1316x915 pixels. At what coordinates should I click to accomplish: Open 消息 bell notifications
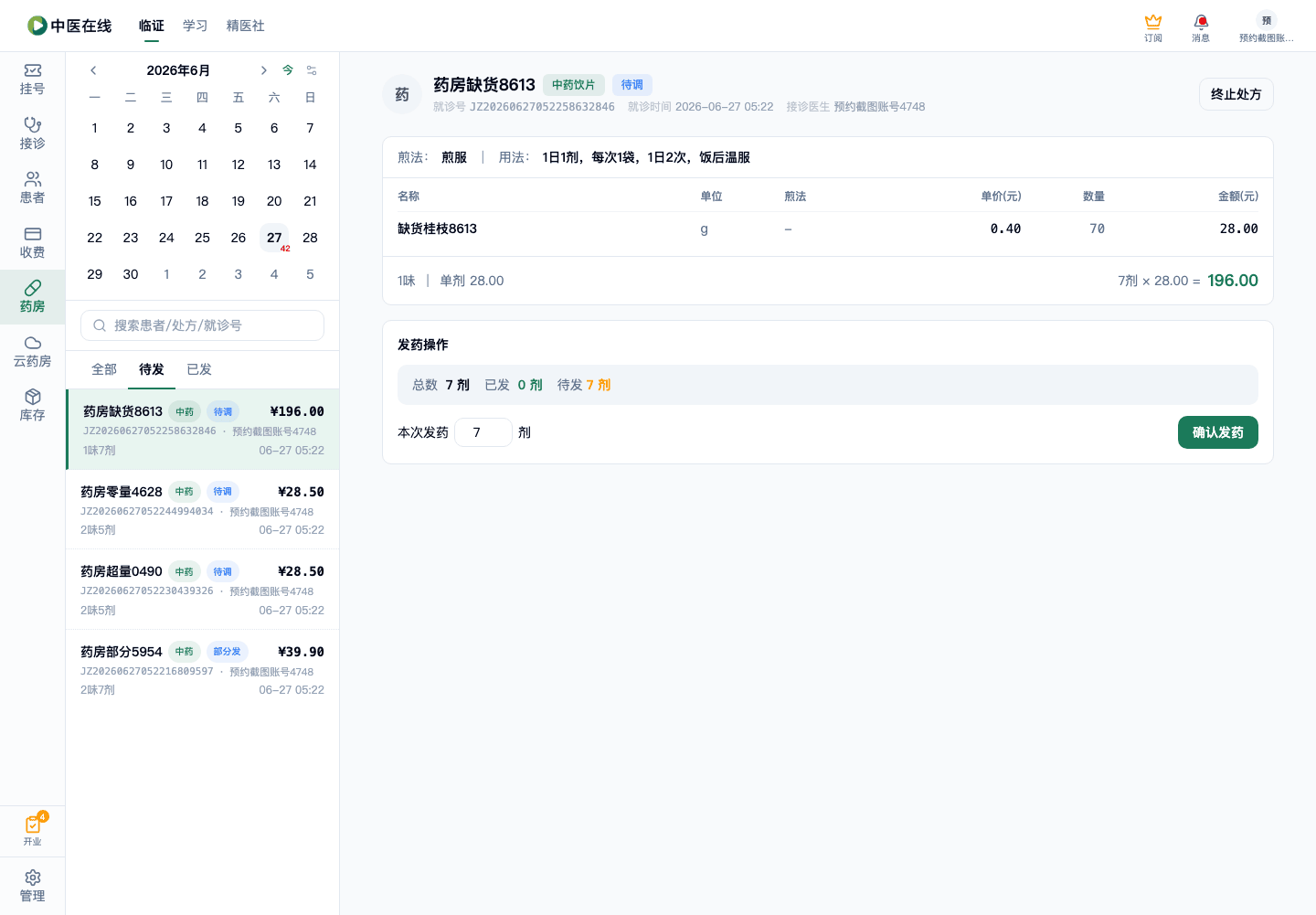[1201, 27]
